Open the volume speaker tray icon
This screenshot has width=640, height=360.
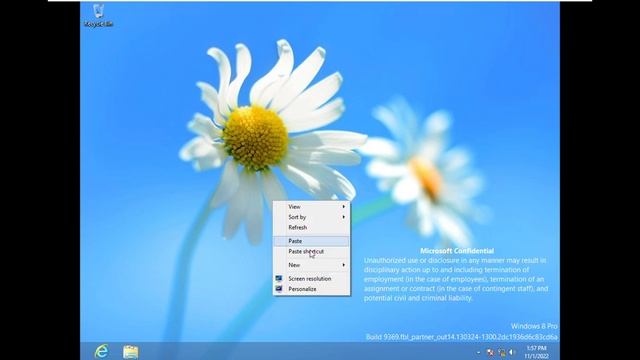pyautogui.click(x=512, y=352)
